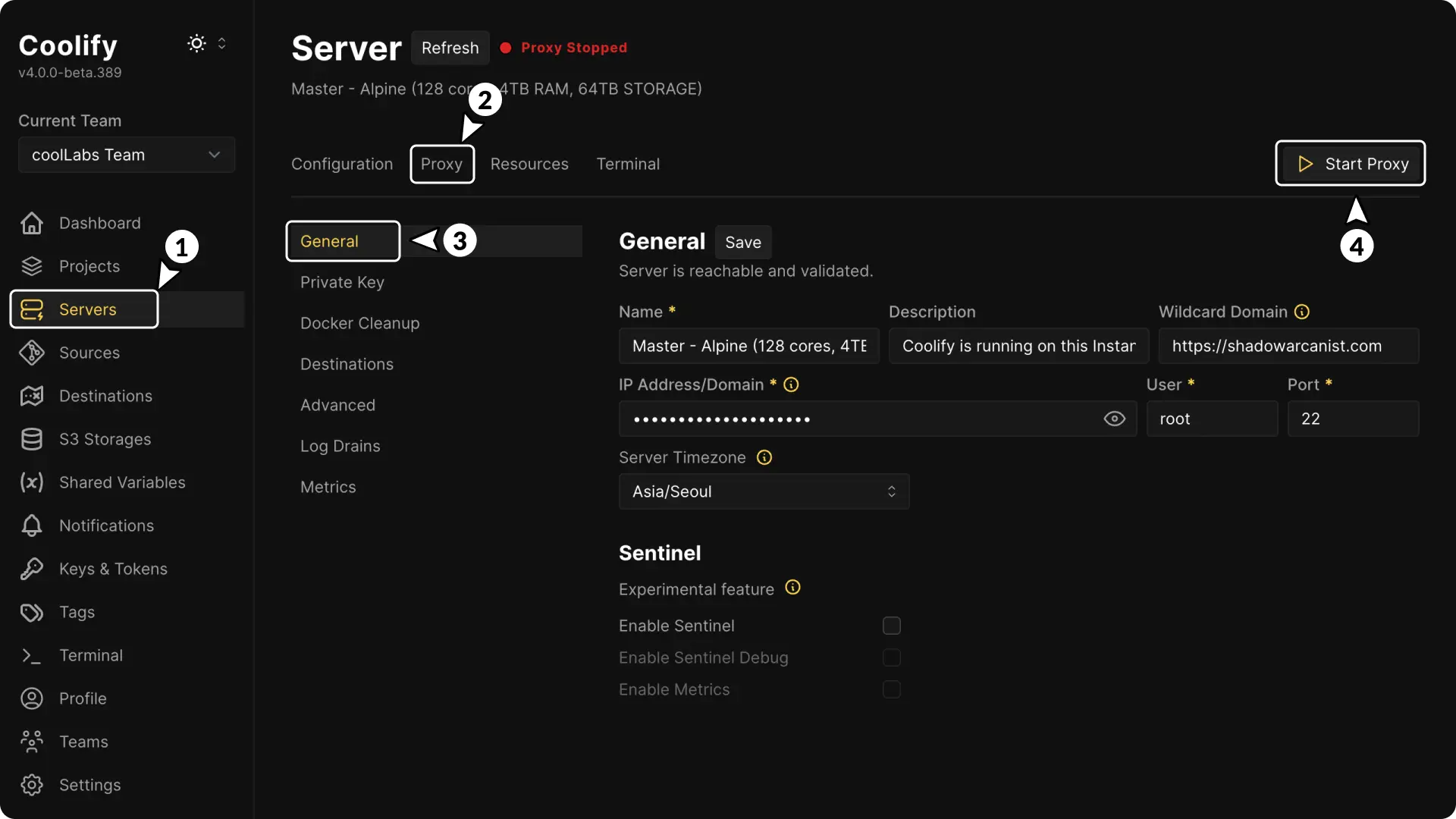
Task: Click the Sources git icon
Action: [32, 353]
